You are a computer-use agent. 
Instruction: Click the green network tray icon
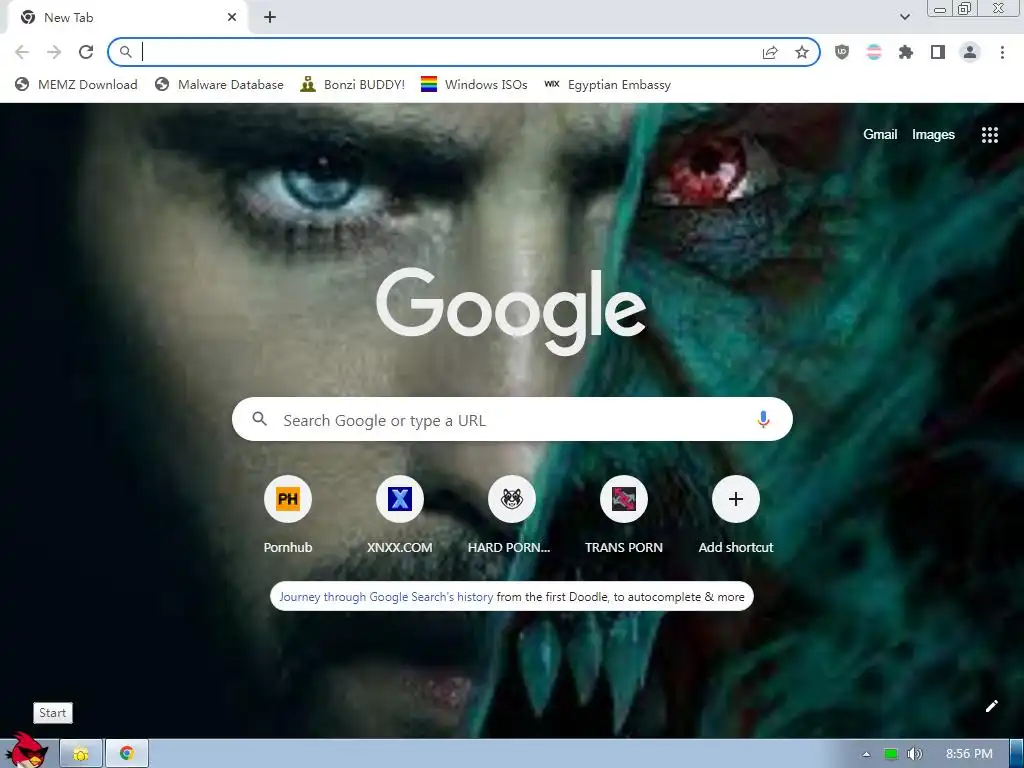[890, 754]
